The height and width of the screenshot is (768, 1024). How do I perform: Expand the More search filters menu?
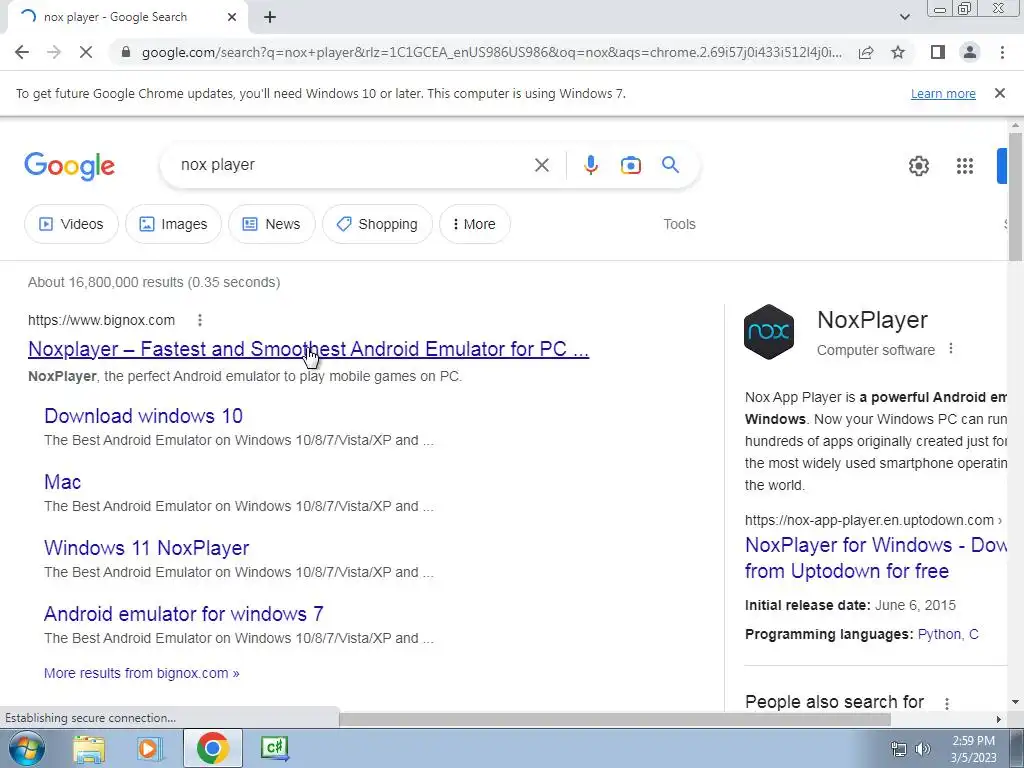pos(475,224)
